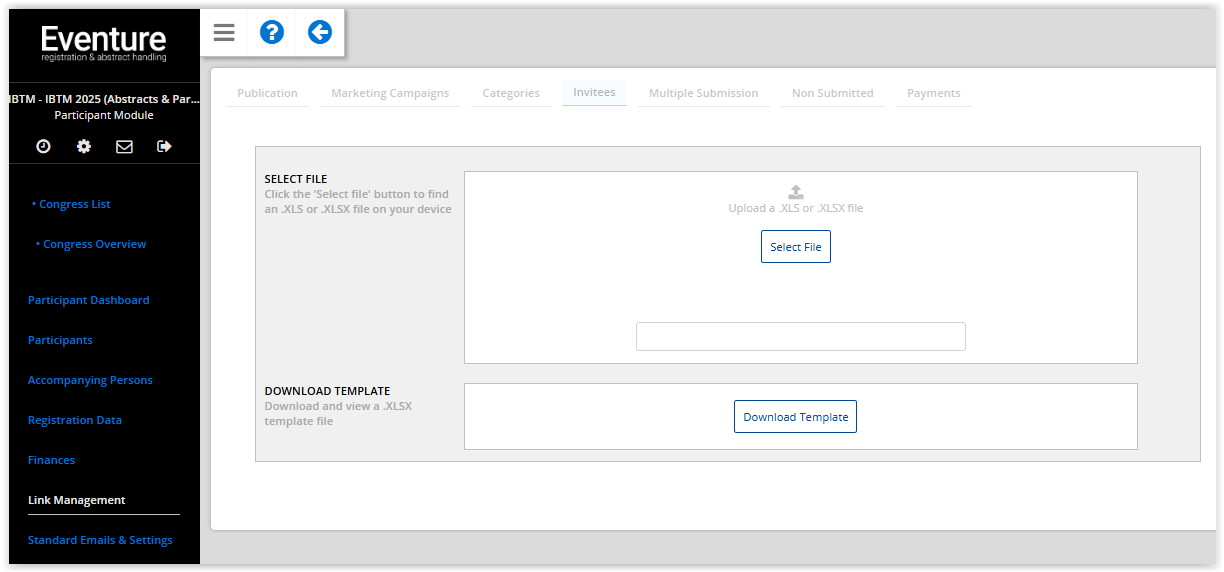Click the upload icon above file text

tap(796, 192)
